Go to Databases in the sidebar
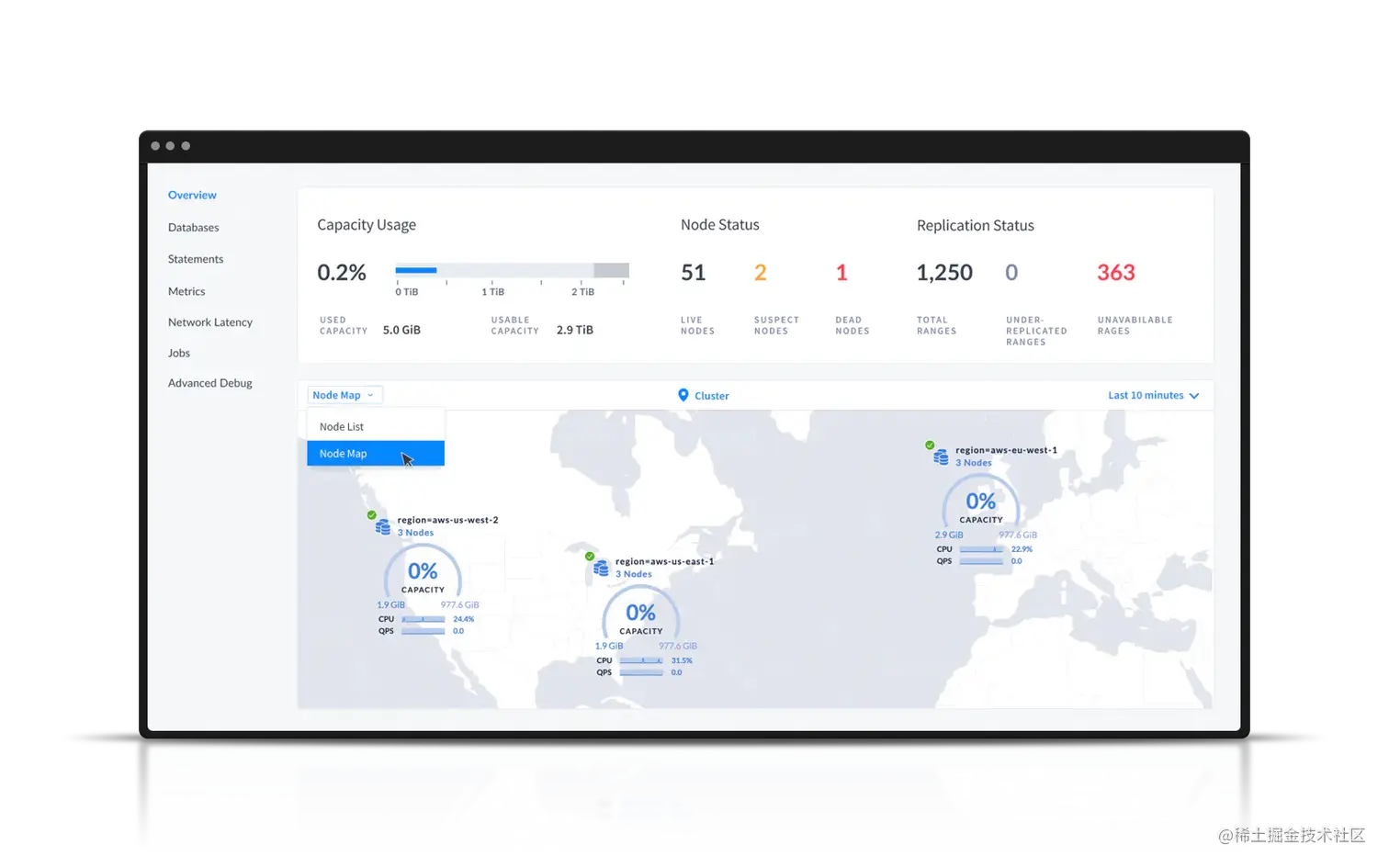This screenshot has width=1389, height=868. coord(193,227)
